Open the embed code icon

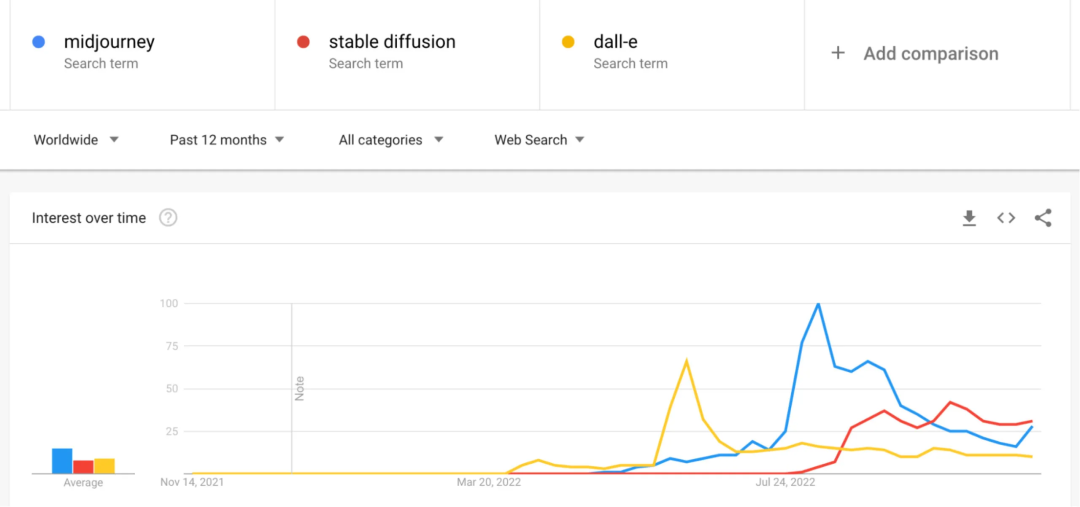pyautogui.click(x=1006, y=218)
